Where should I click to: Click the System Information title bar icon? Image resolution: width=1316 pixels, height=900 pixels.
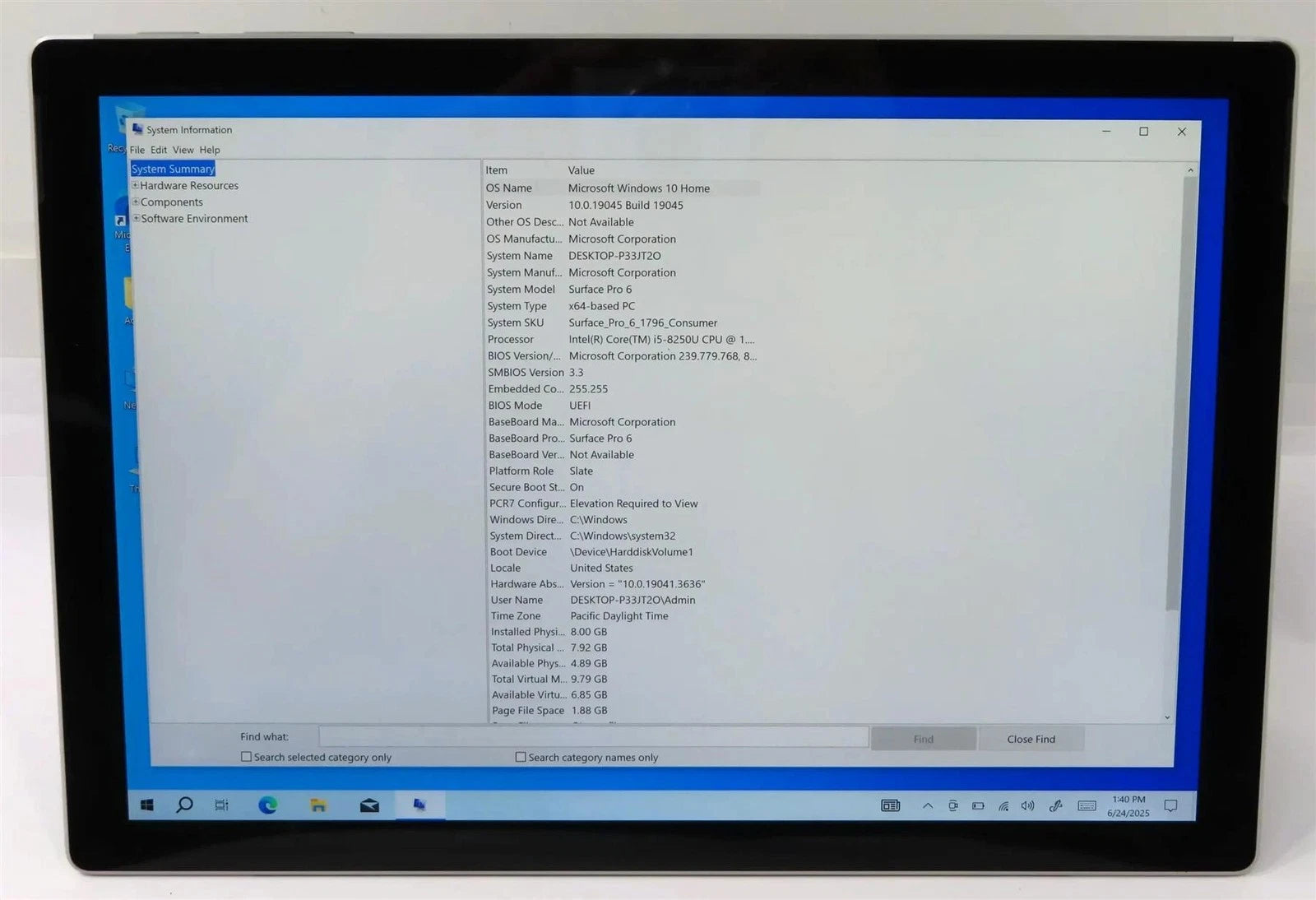coord(137,129)
